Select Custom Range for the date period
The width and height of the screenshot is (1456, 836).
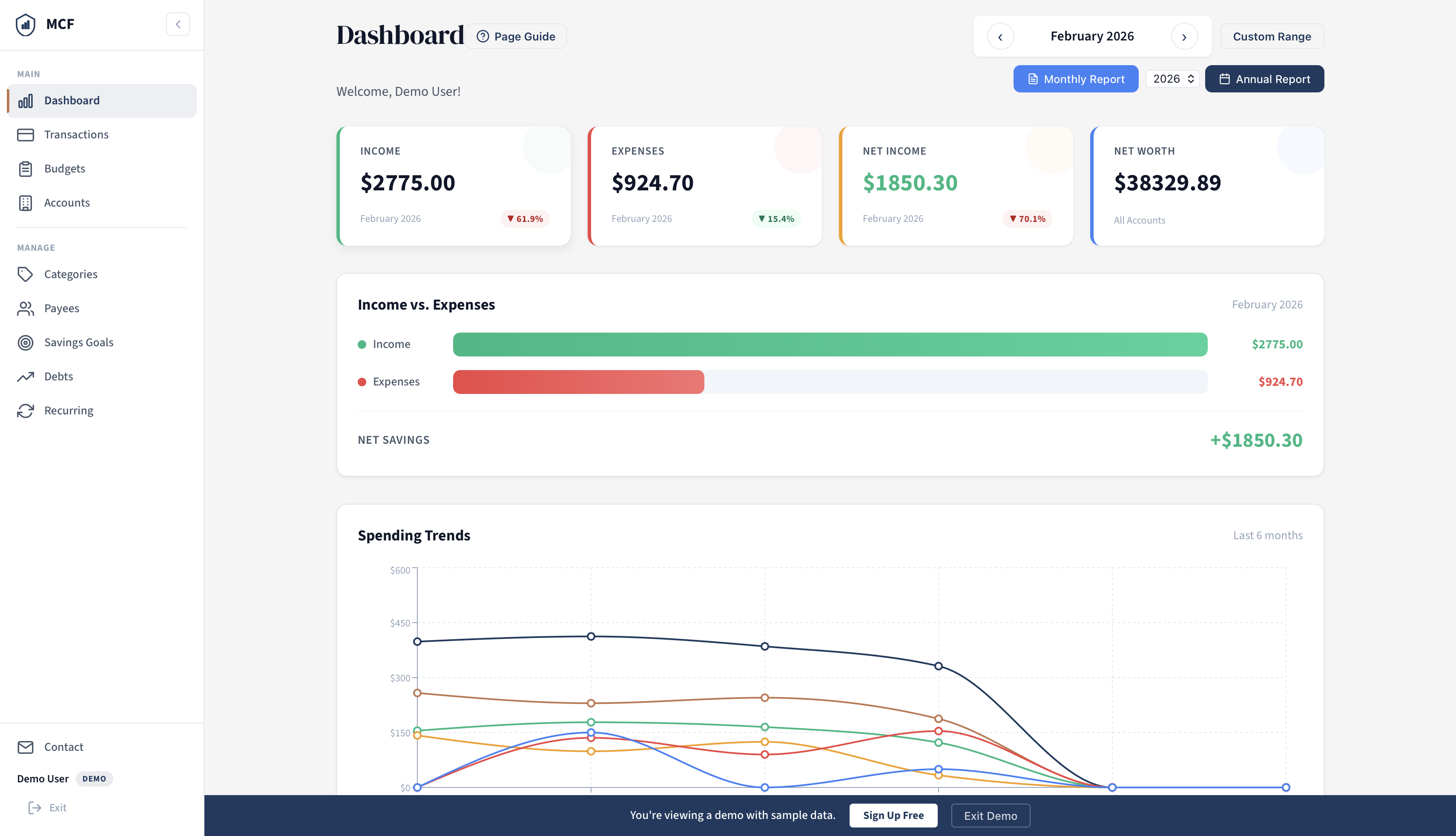1272,36
